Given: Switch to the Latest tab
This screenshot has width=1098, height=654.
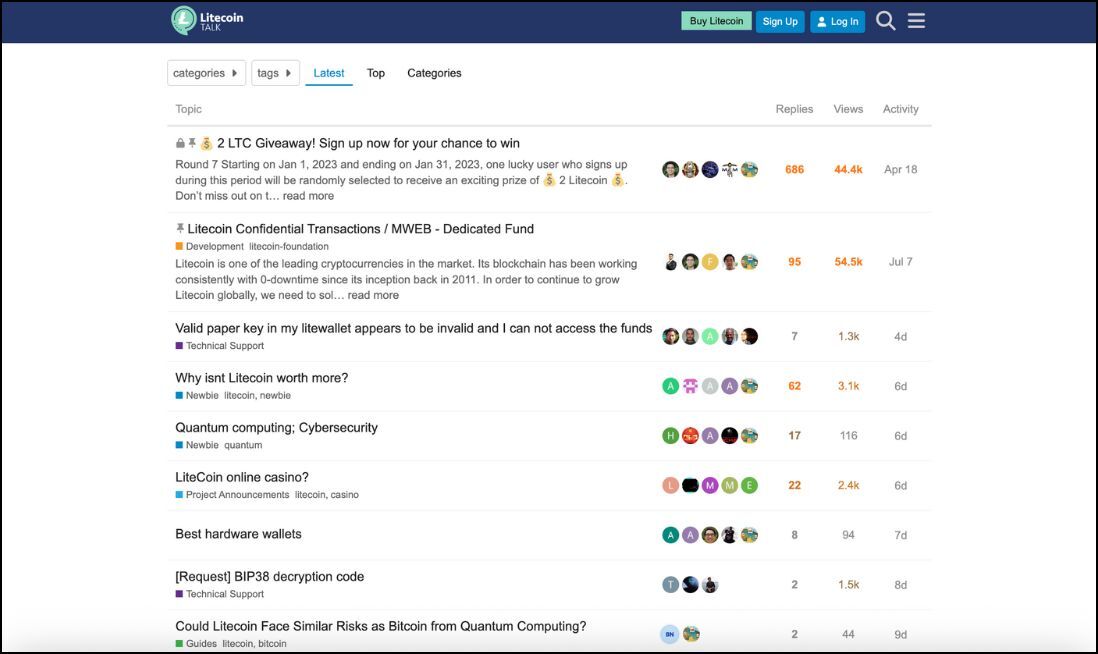Looking at the screenshot, I should coord(328,73).
